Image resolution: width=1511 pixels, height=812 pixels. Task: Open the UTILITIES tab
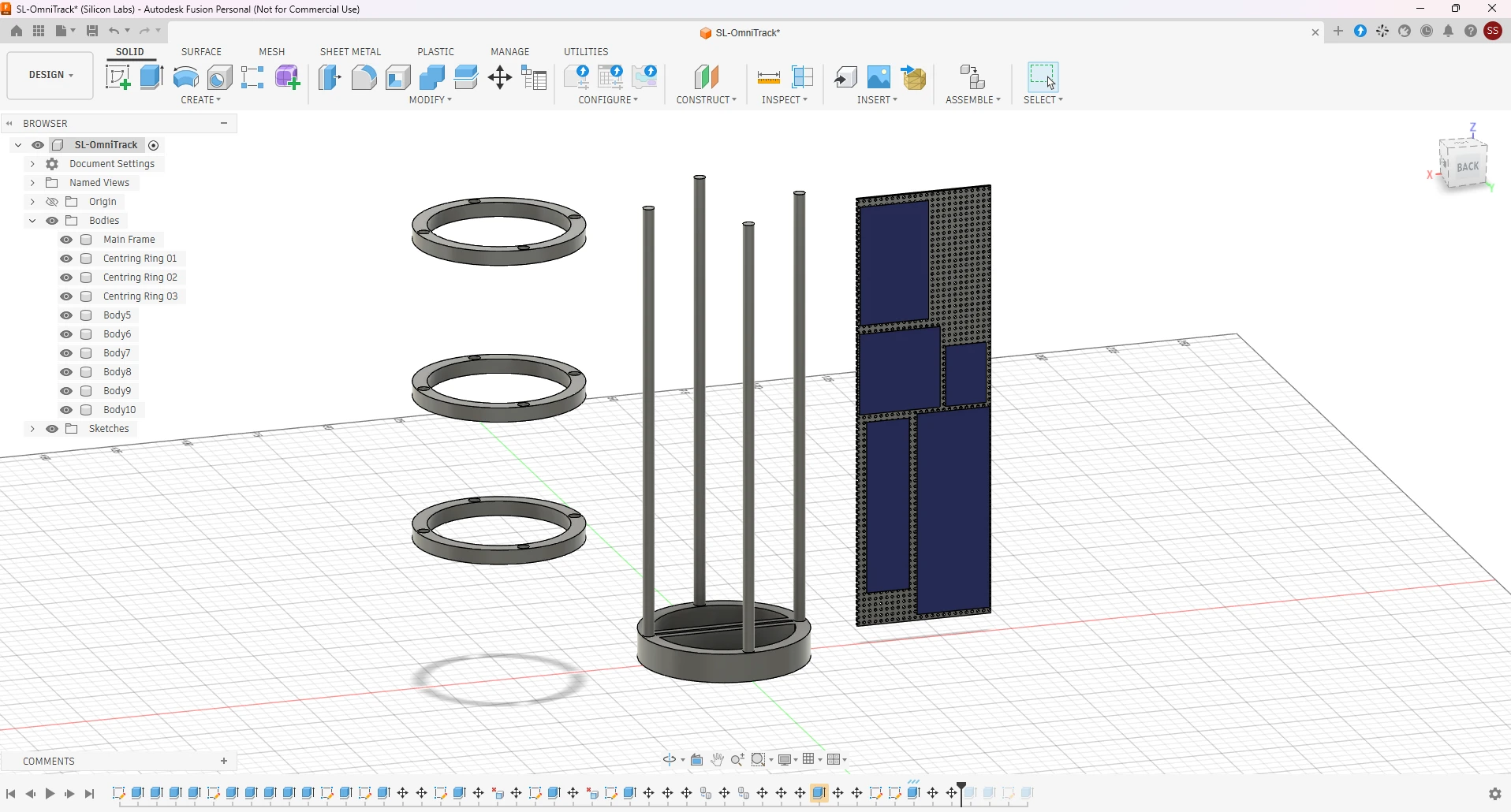pyautogui.click(x=586, y=52)
